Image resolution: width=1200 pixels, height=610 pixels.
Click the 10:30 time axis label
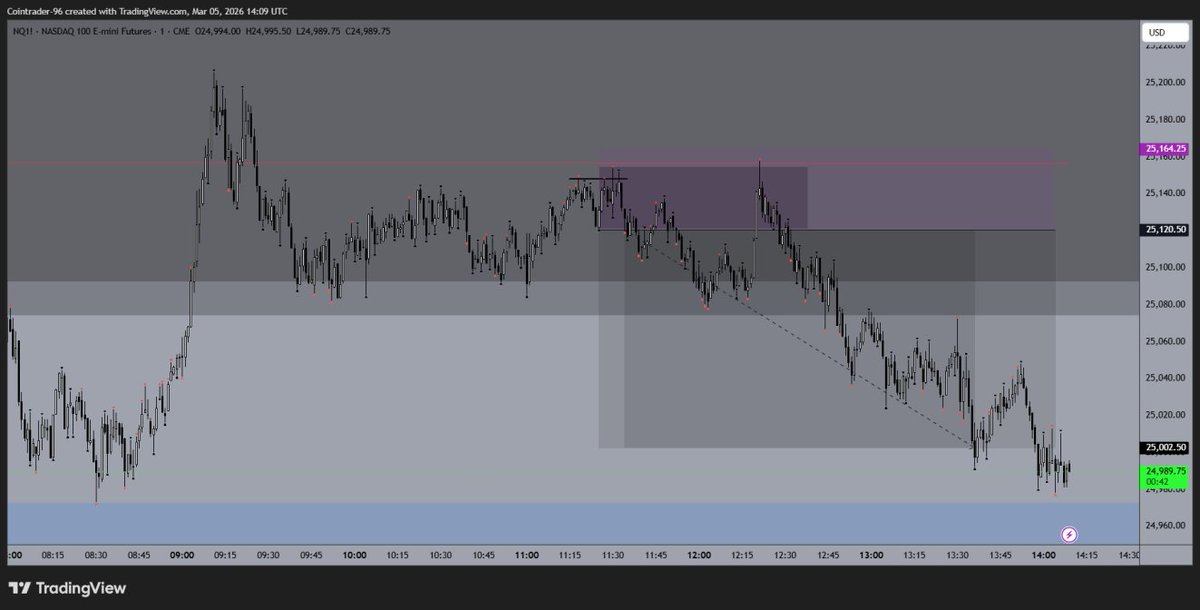(441, 555)
